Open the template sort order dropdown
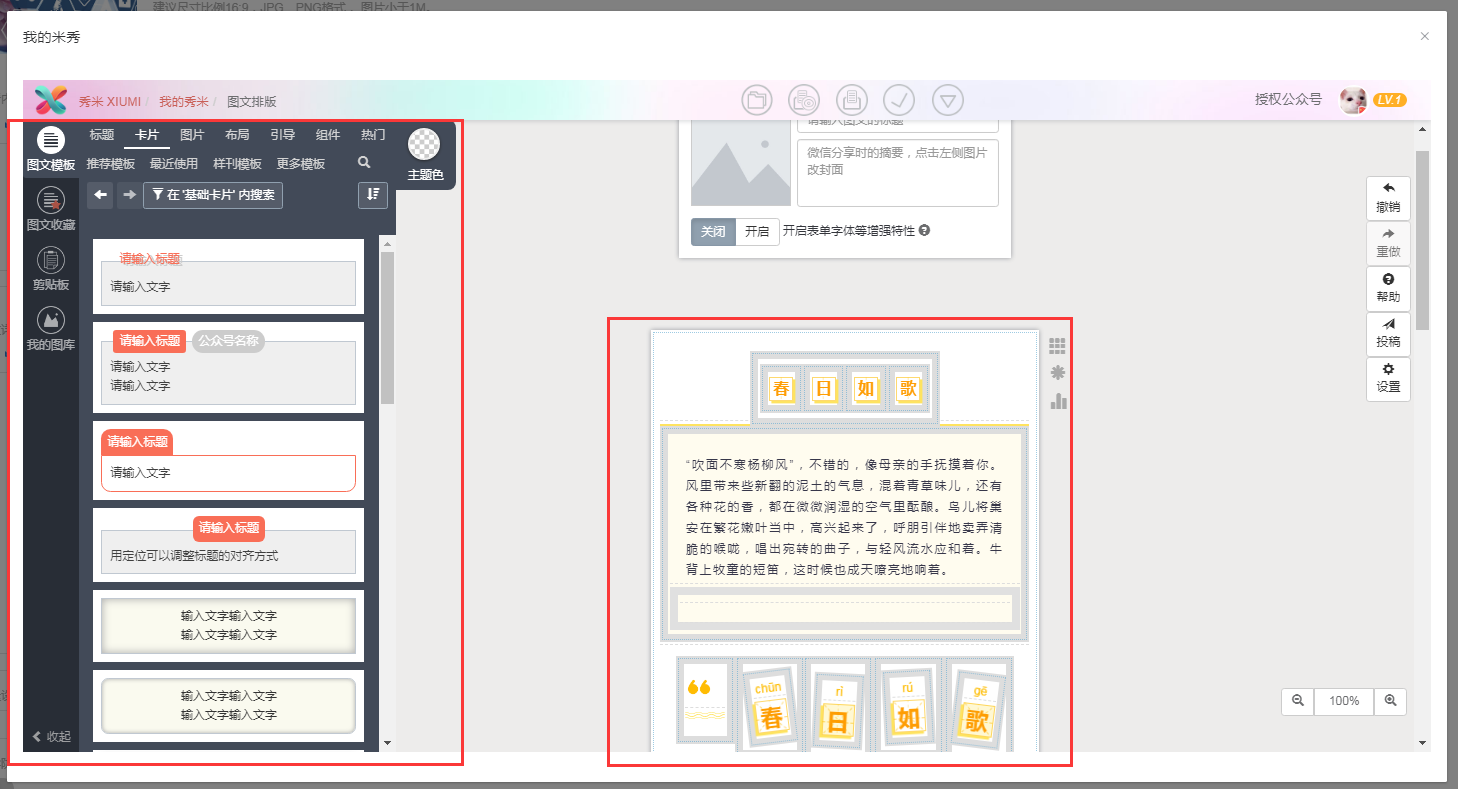This screenshot has height=789, width=1458. [x=372, y=194]
